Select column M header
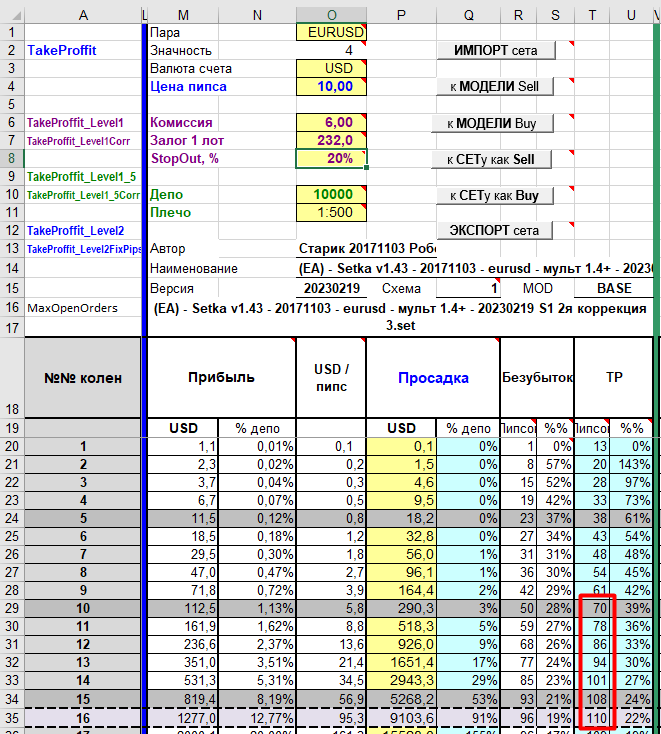Image resolution: width=661 pixels, height=734 pixels. click(183, 15)
